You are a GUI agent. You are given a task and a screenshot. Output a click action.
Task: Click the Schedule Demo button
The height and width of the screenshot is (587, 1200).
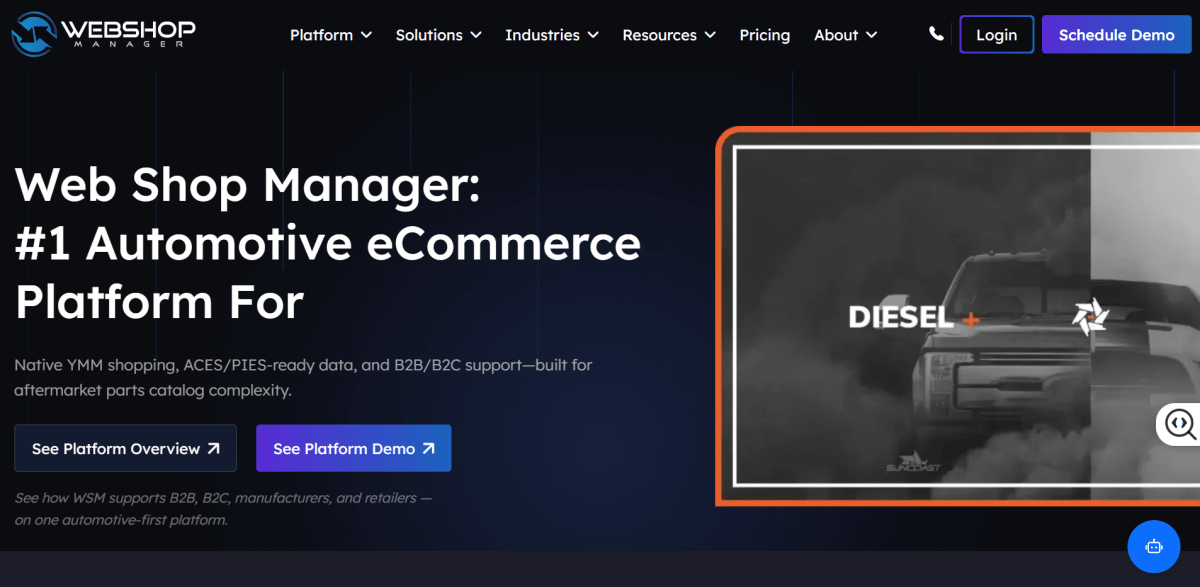[x=1117, y=34]
